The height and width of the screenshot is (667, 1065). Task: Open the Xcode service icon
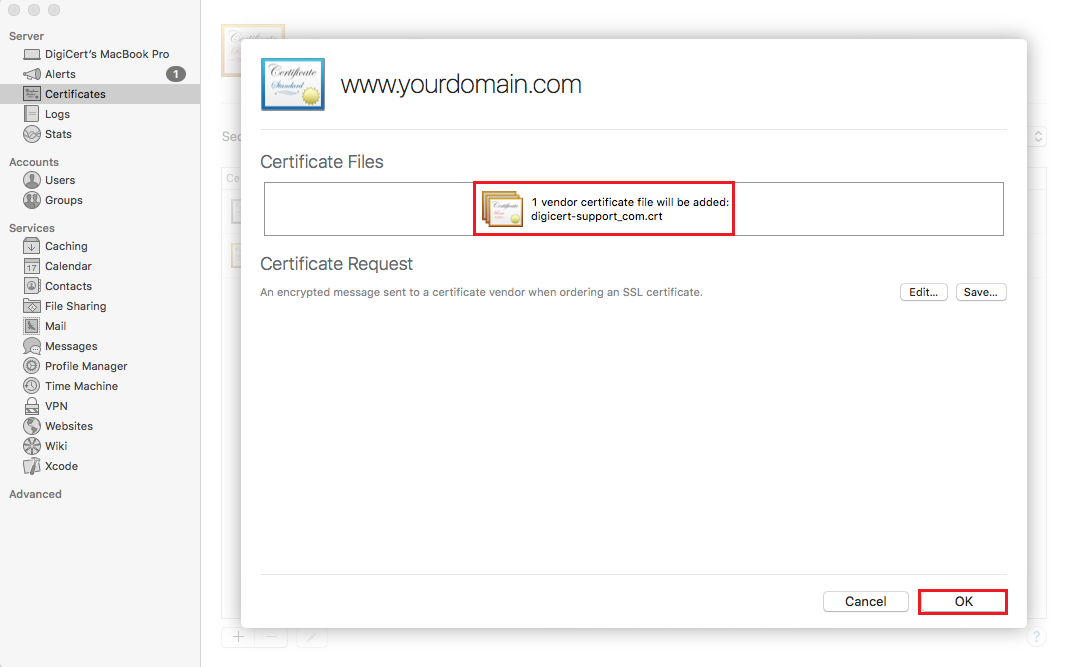click(32, 466)
